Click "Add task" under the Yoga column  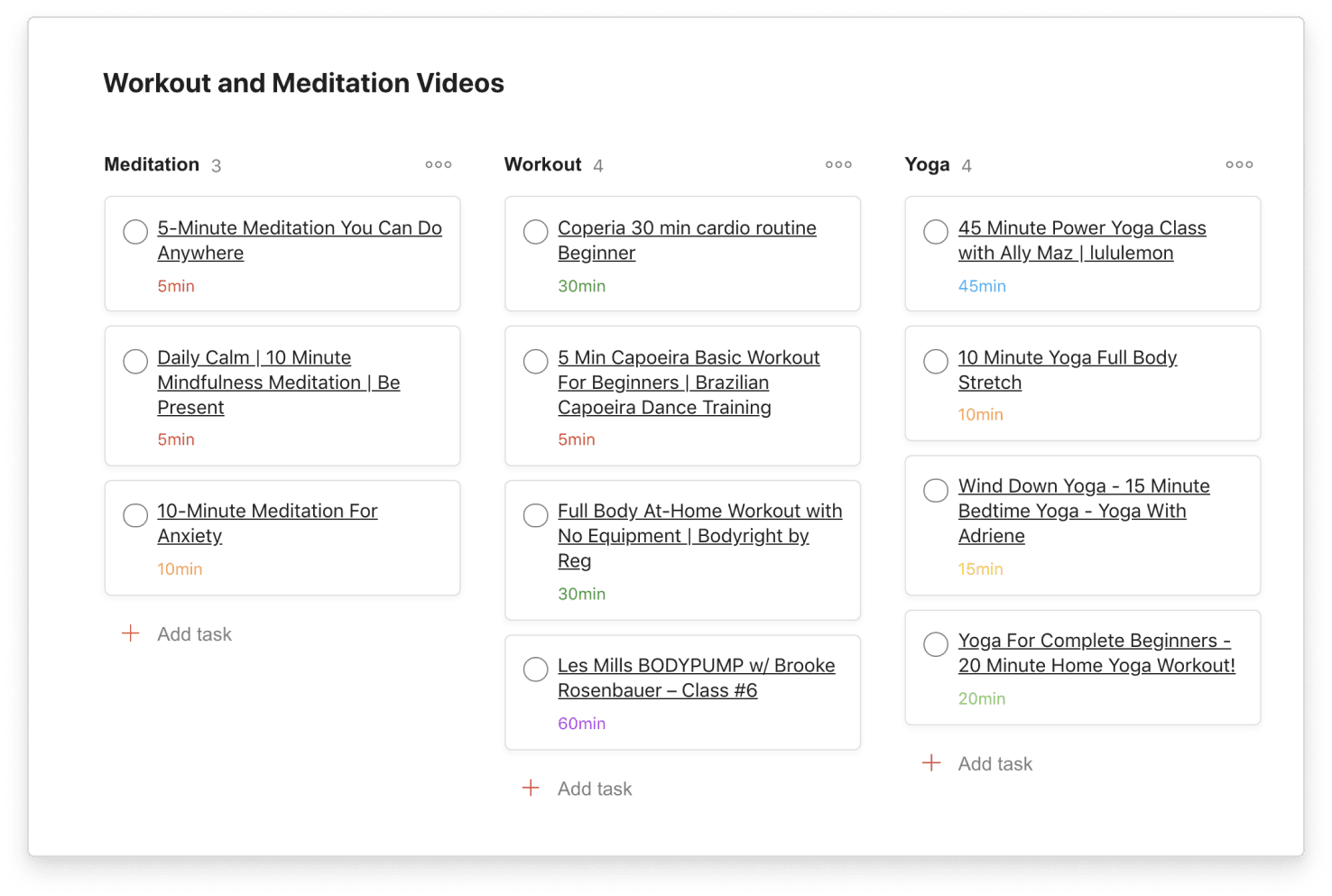coord(995,762)
